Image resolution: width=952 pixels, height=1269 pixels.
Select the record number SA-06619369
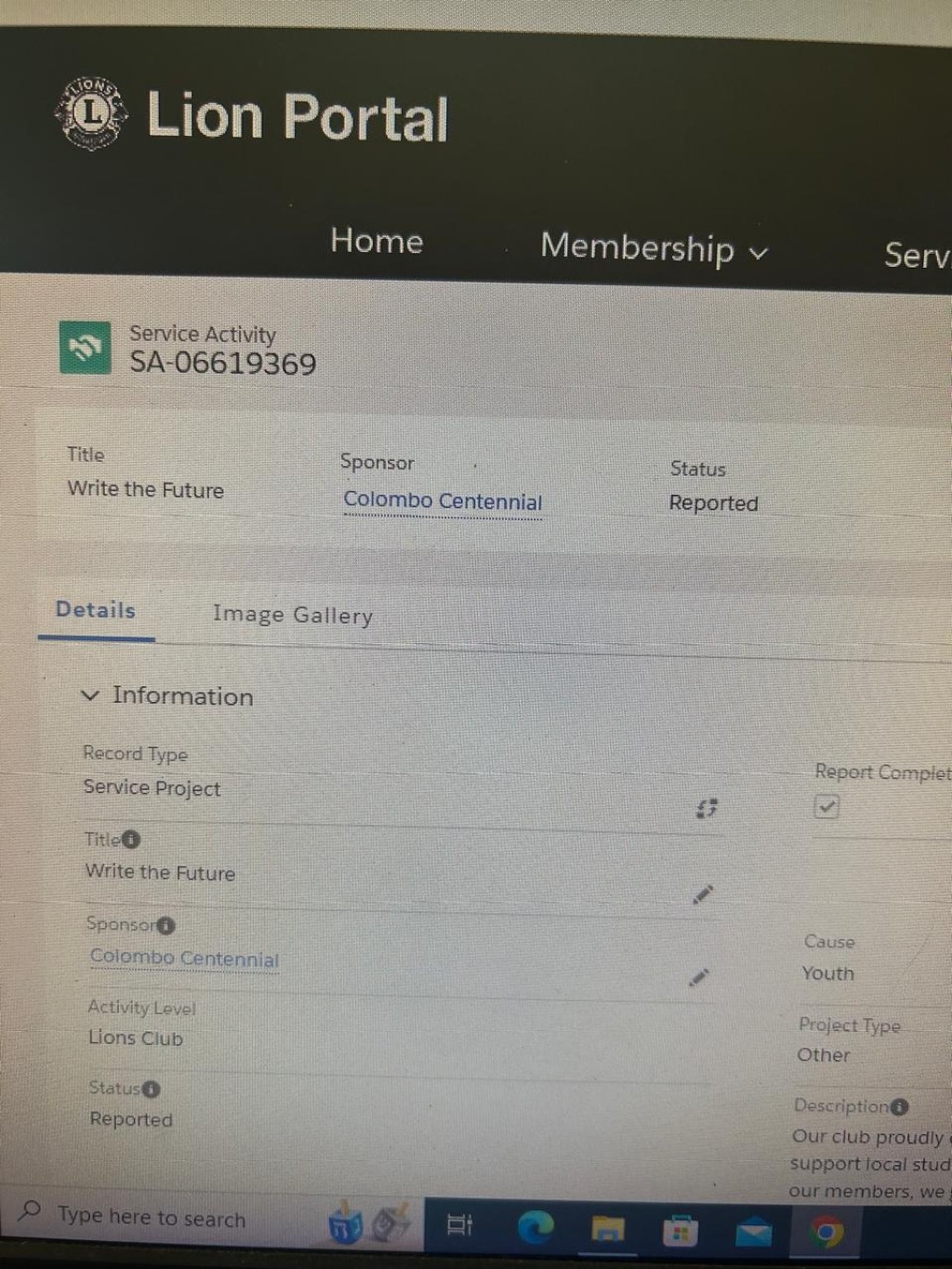[x=223, y=363]
